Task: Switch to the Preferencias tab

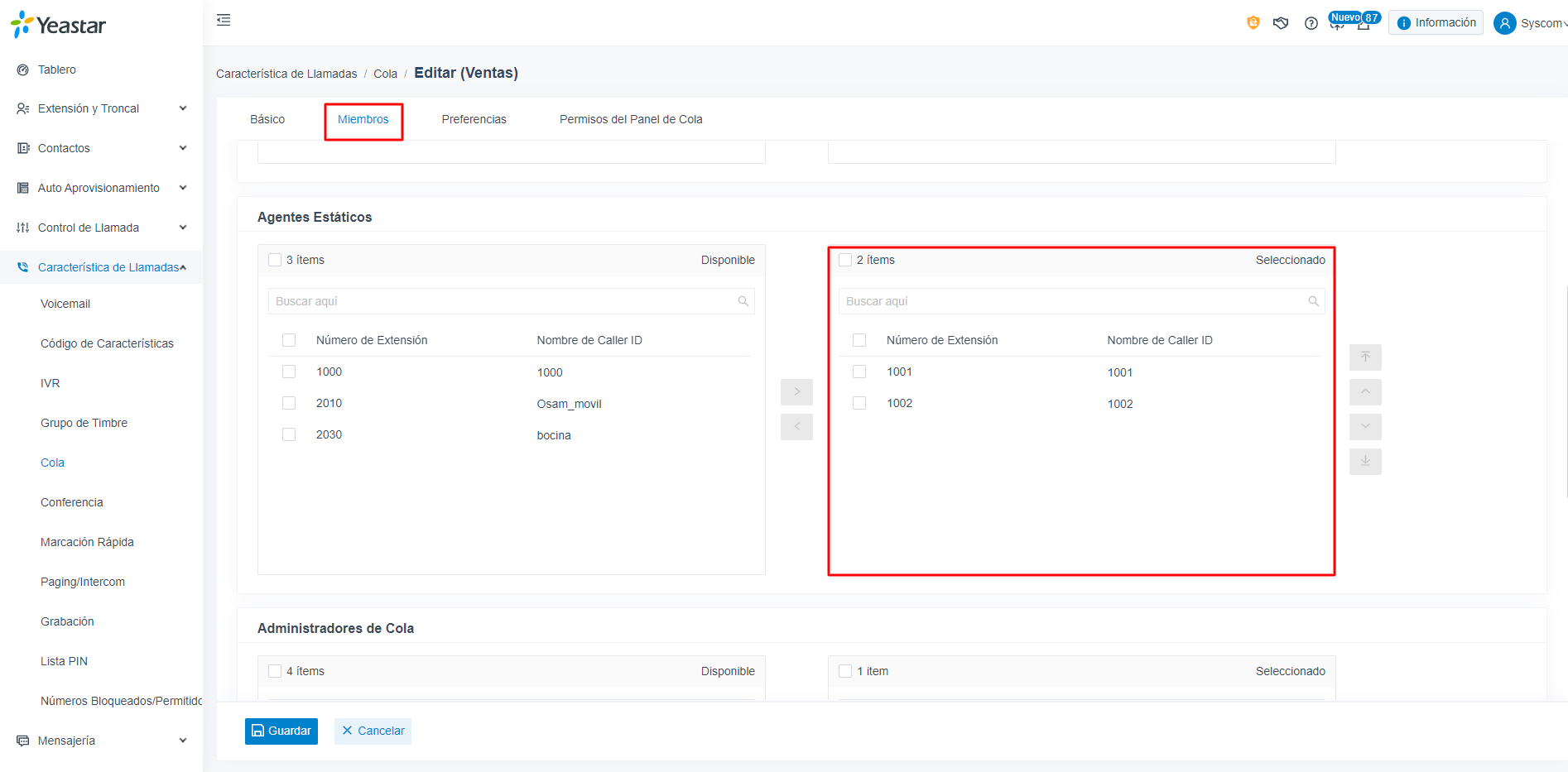Action: 474,119
